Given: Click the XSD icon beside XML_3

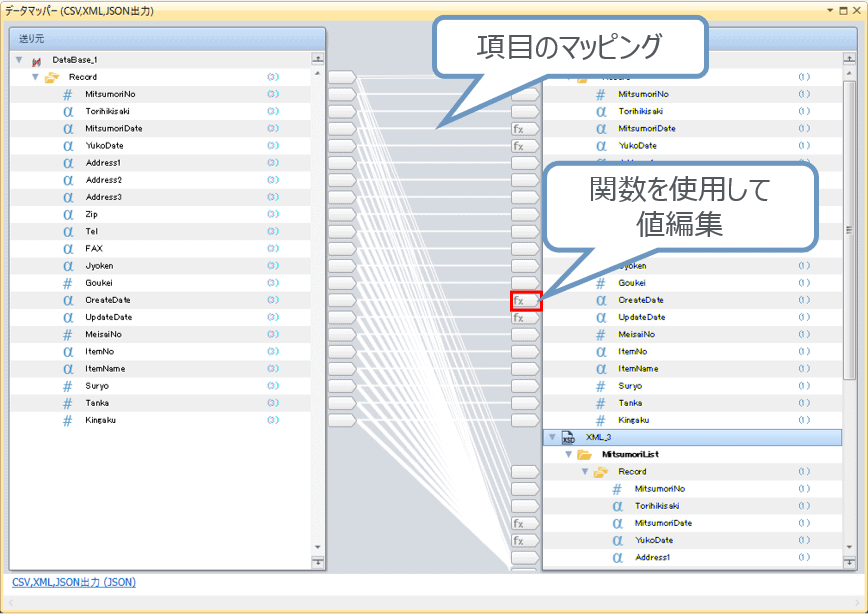Looking at the screenshot, I should point(568,437).
